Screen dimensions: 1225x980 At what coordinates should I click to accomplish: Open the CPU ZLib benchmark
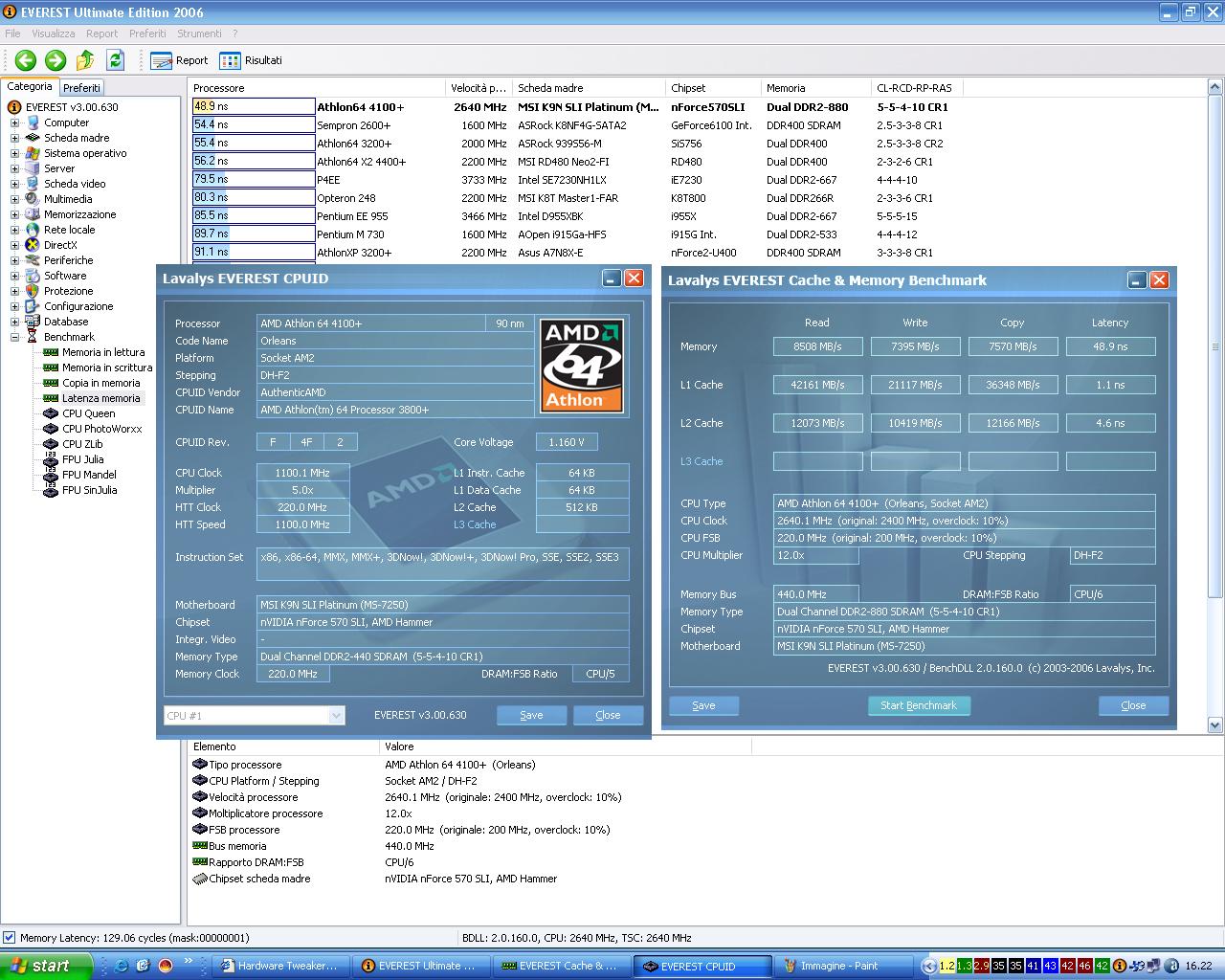pos(82,444)
